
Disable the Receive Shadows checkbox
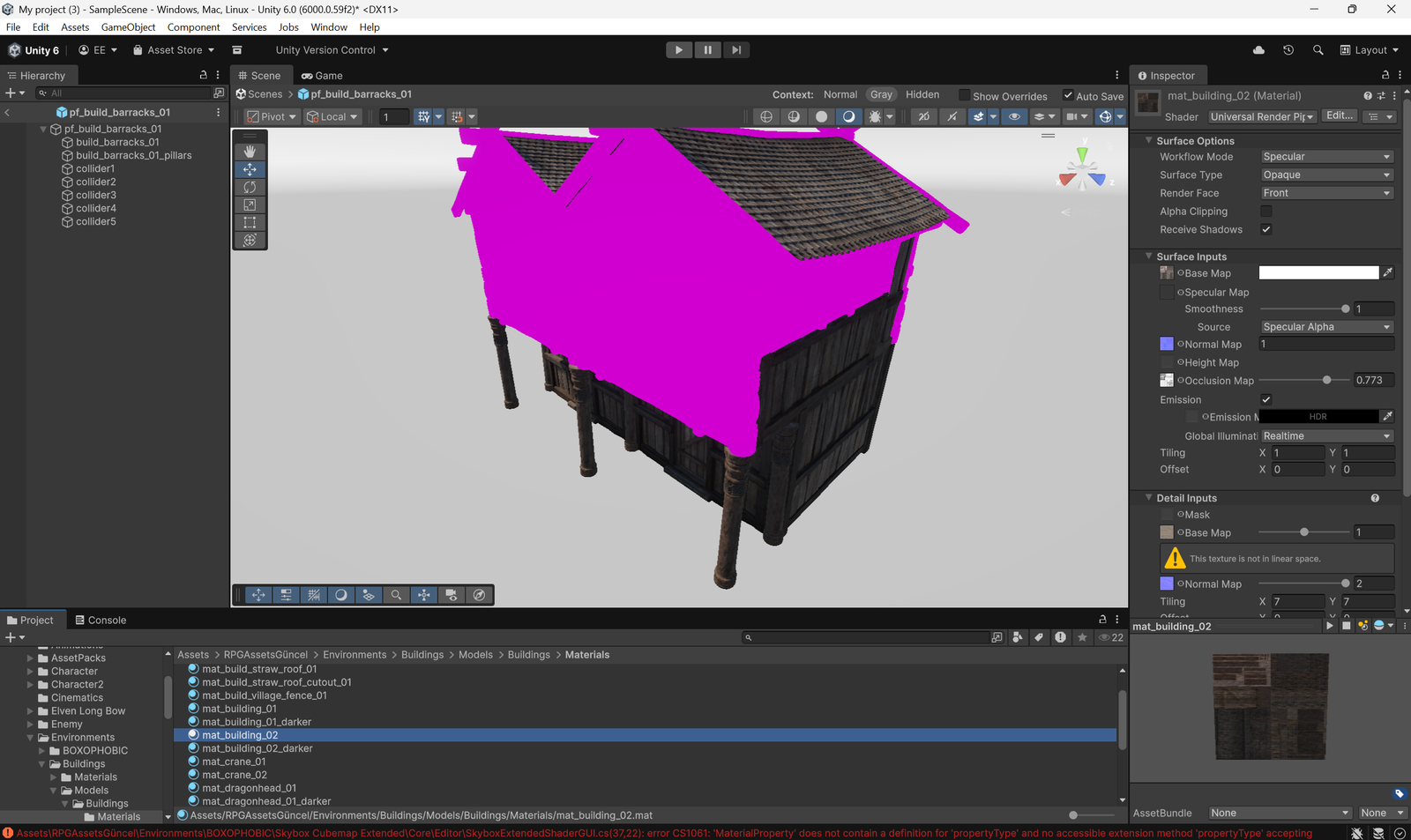tap(1266, 229)
